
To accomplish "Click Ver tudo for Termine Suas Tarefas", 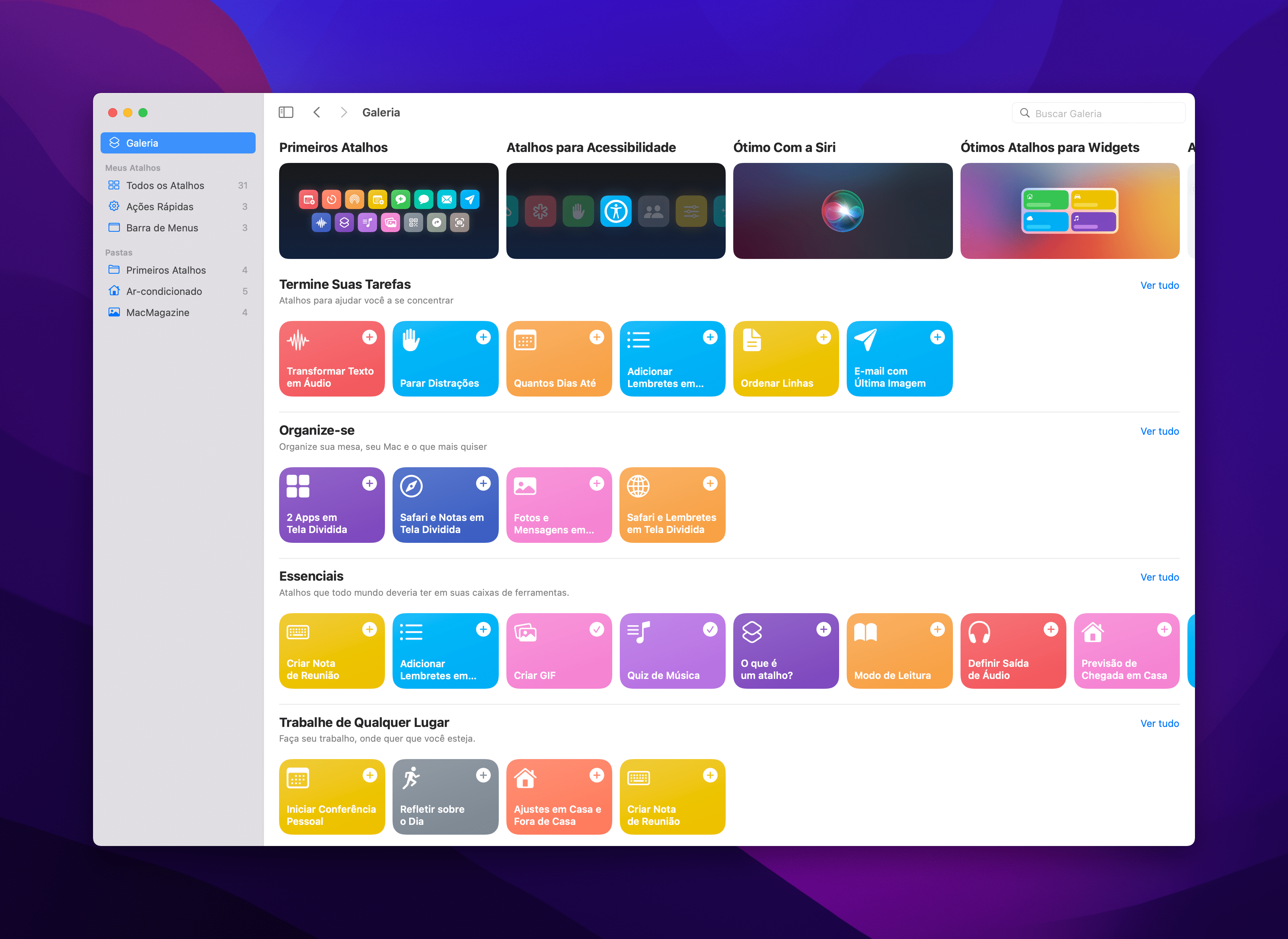I will (x=1159, y=285).
